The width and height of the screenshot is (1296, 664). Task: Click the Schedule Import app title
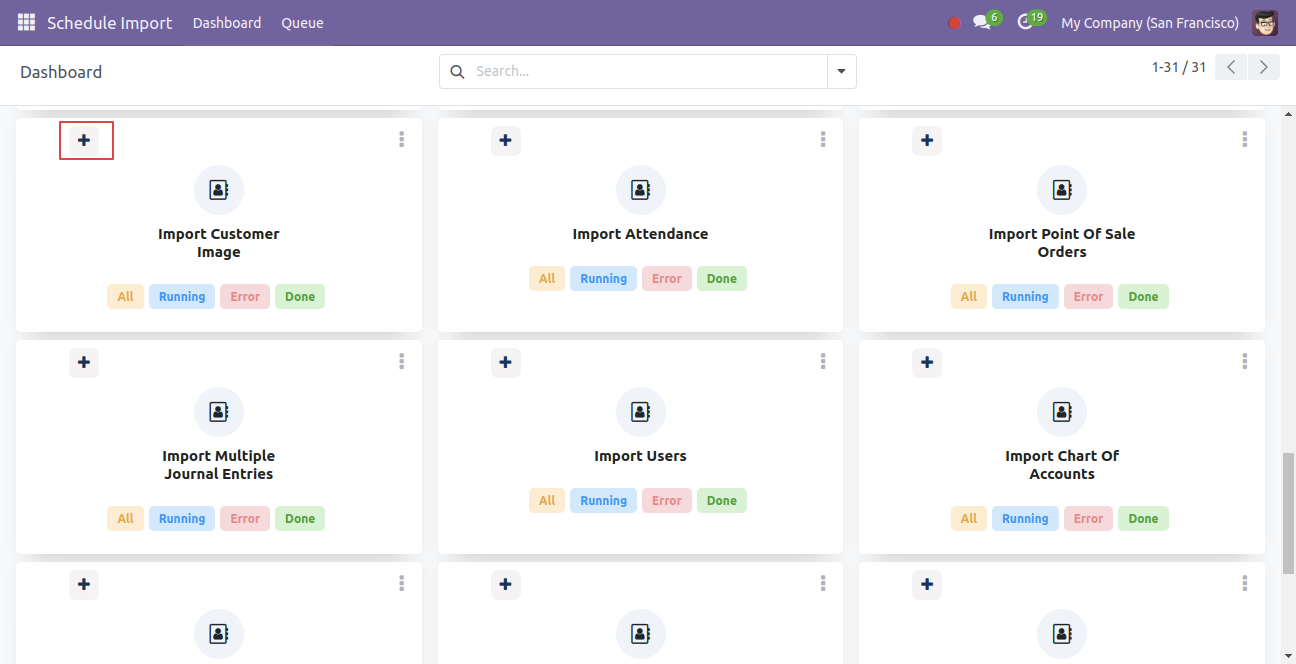click(110, 22)
